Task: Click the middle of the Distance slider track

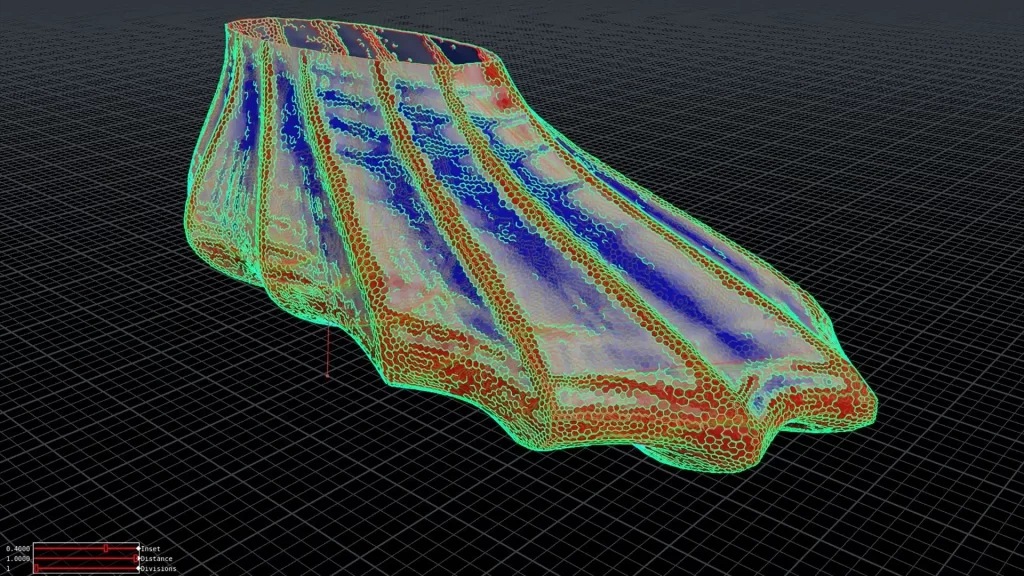Action: coord(86,558)
